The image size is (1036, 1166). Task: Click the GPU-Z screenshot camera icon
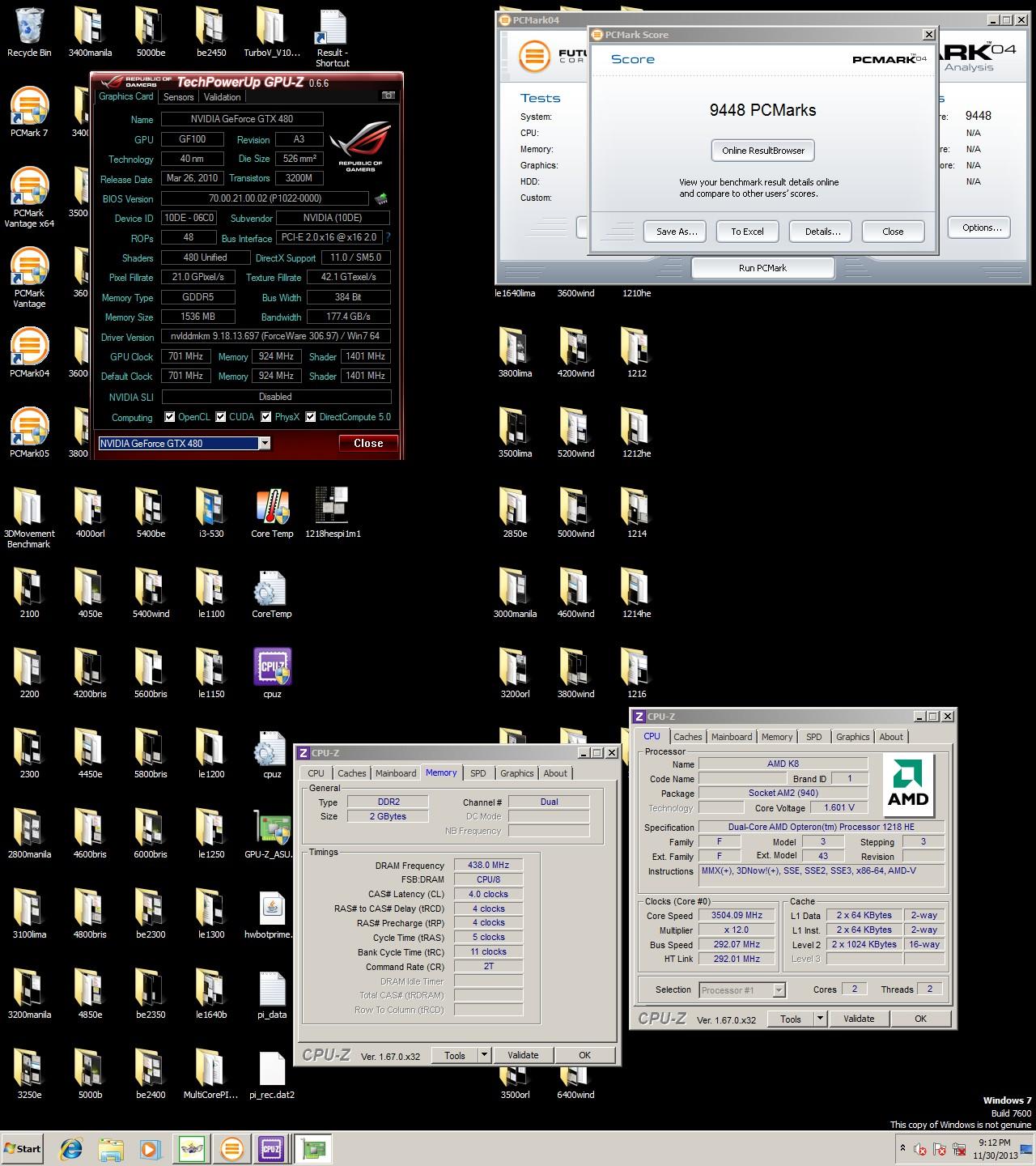[388, 96]
